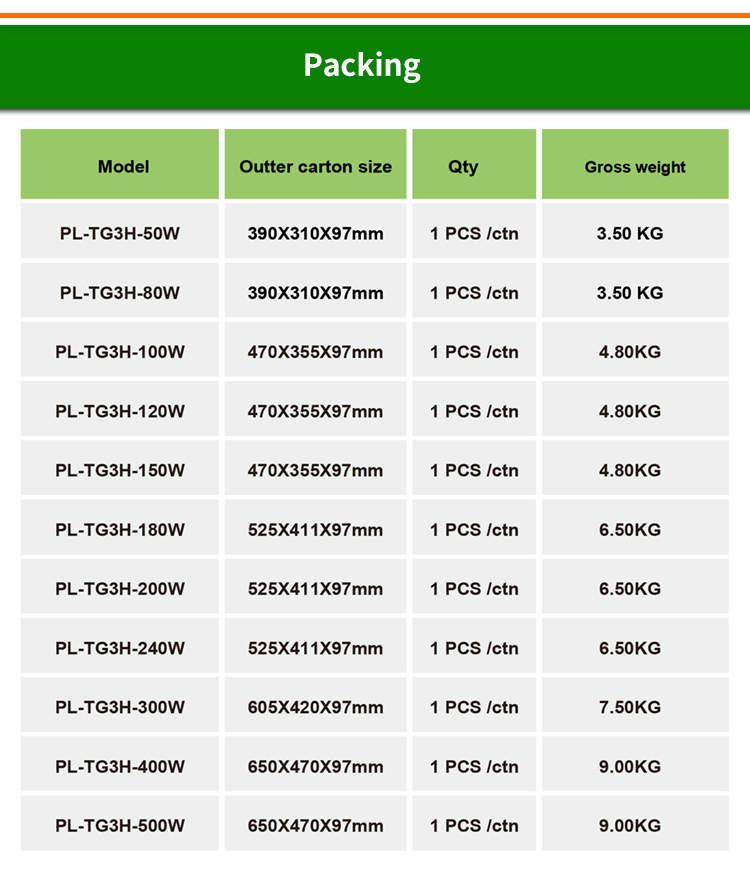Select the Model column header
Viewport: 750px width, 884px height.
pyautogui.click(x=120, y=164)
